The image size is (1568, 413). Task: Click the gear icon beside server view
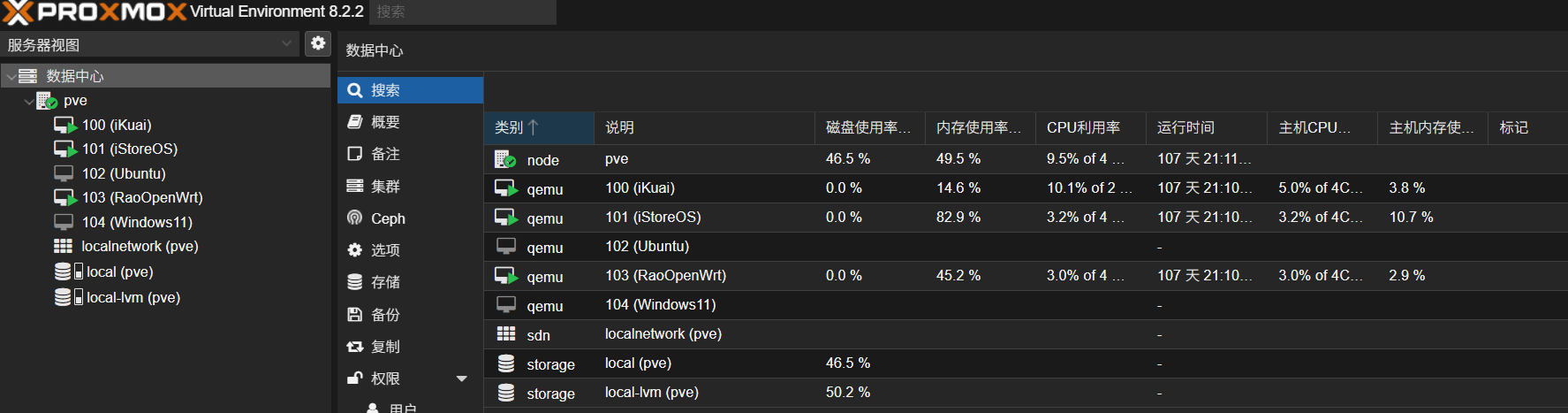pos(318,43)
